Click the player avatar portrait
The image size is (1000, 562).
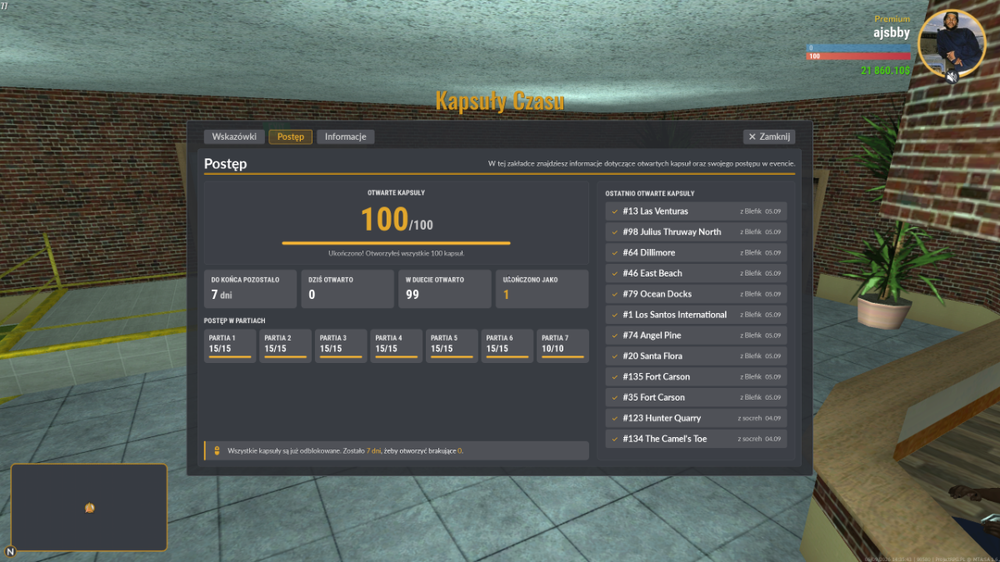click(x=952, y=44)
